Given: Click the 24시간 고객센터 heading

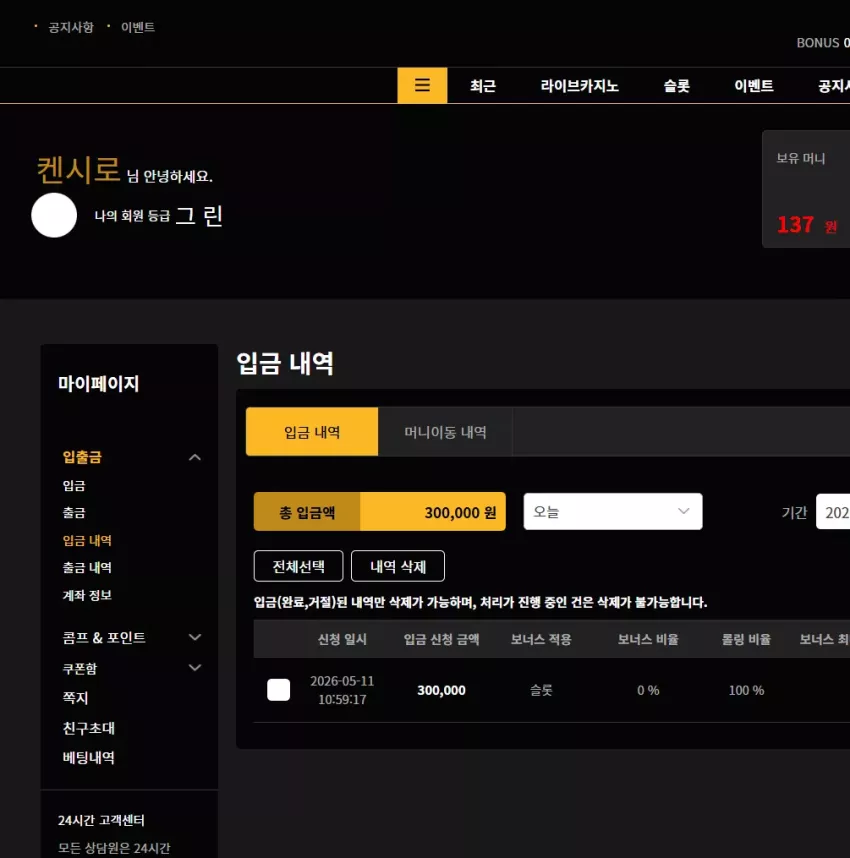Looking at the screenshot, I should coord(101,820).
